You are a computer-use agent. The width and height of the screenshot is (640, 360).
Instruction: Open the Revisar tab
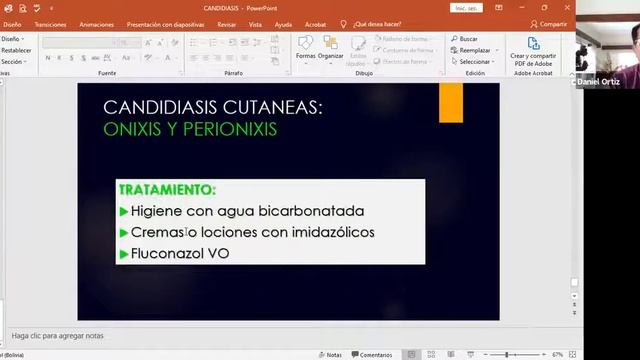point(227,24)
